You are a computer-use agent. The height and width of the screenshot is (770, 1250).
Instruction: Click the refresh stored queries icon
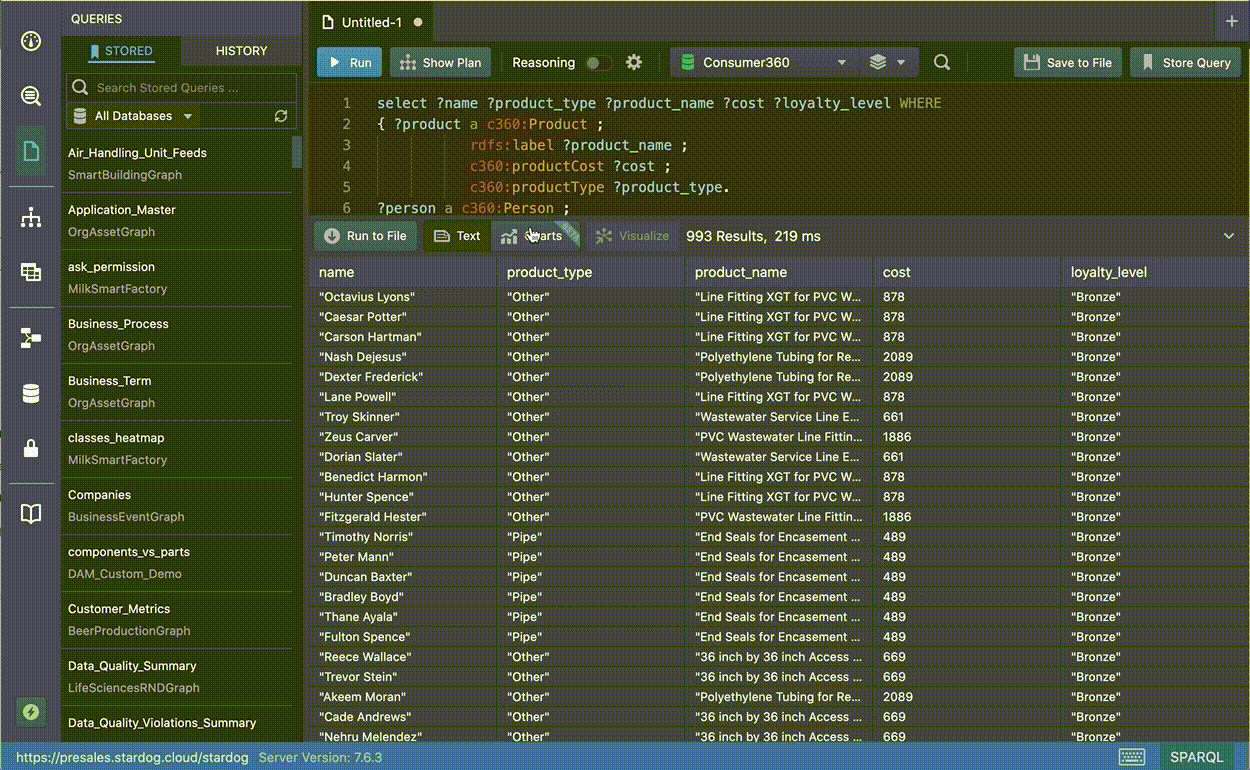click(x=281, y=116)
